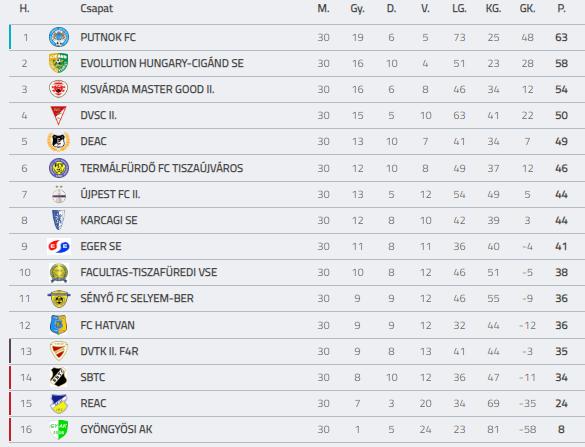The image size is (585, 447).
Task: Follow the Facultas-Tiszafüredi VSE link
Action: 149,272
